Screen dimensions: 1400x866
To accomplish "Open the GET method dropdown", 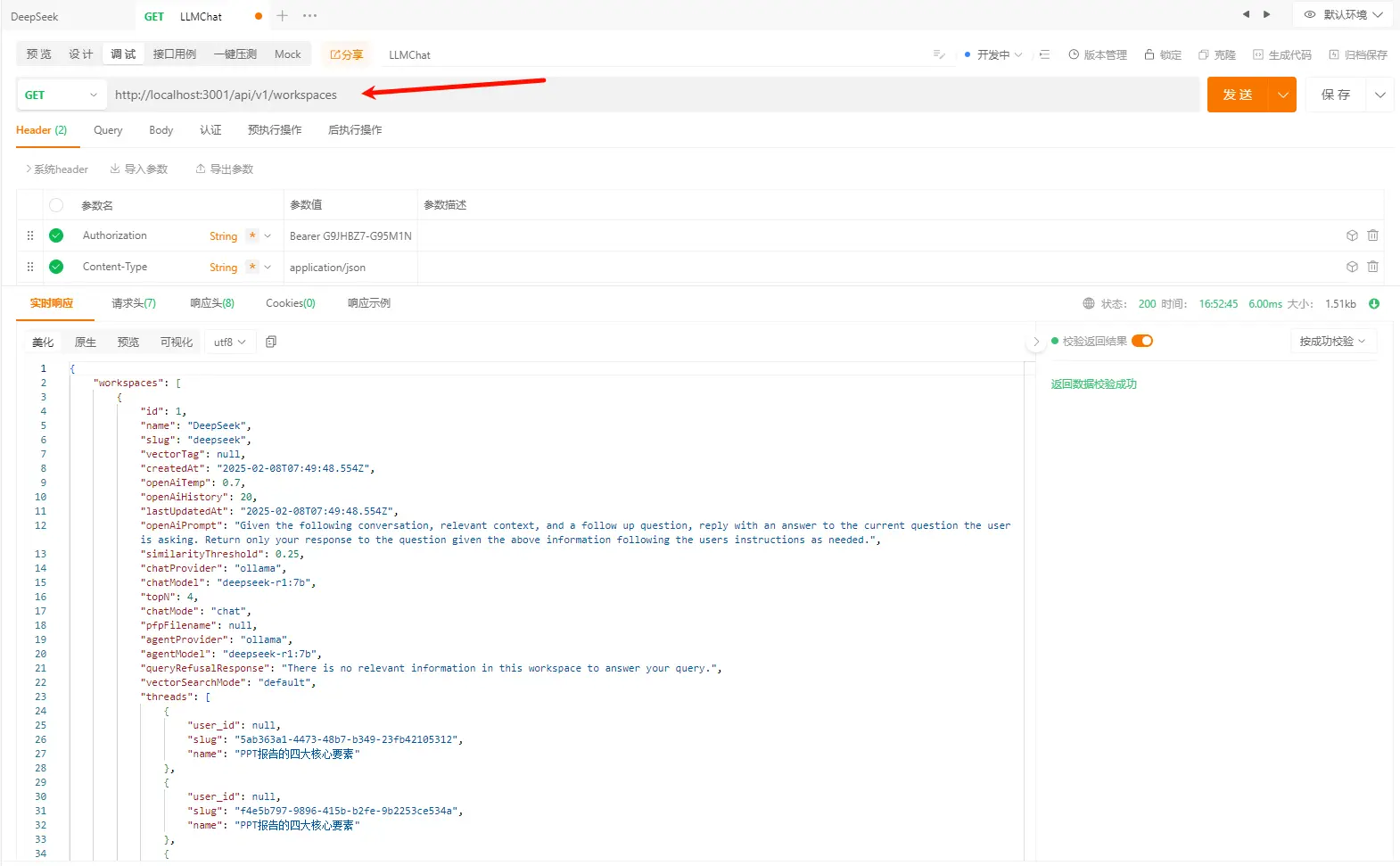I will coord(62,95).
